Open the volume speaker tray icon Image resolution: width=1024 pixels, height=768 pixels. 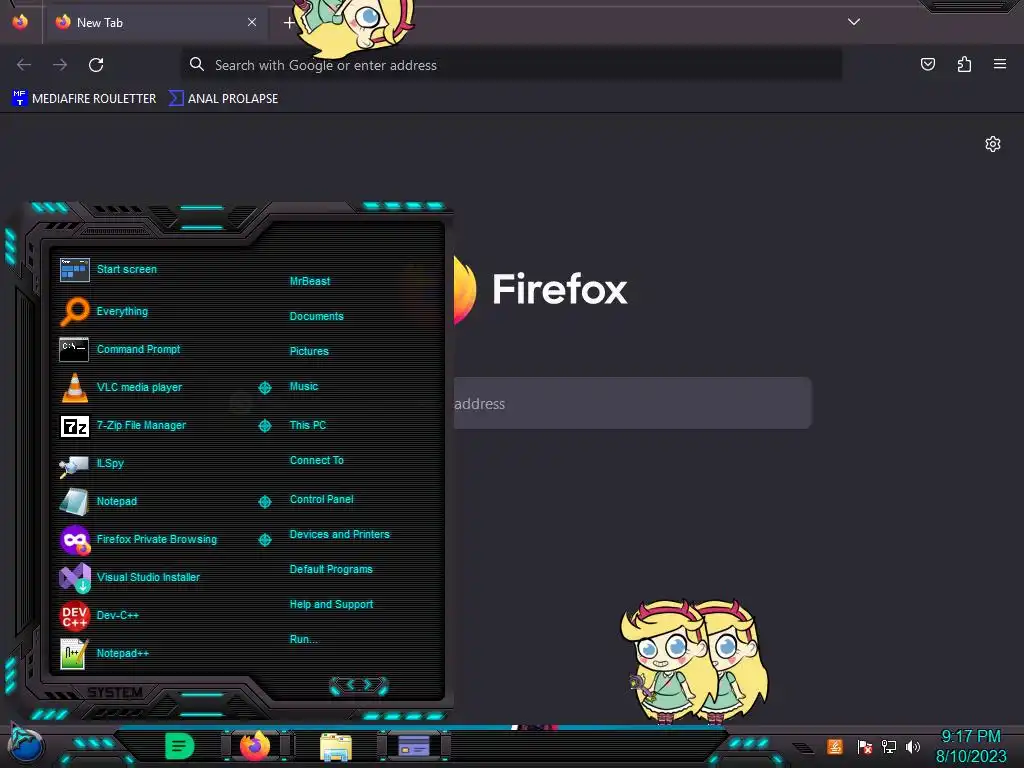coord(913,746)
